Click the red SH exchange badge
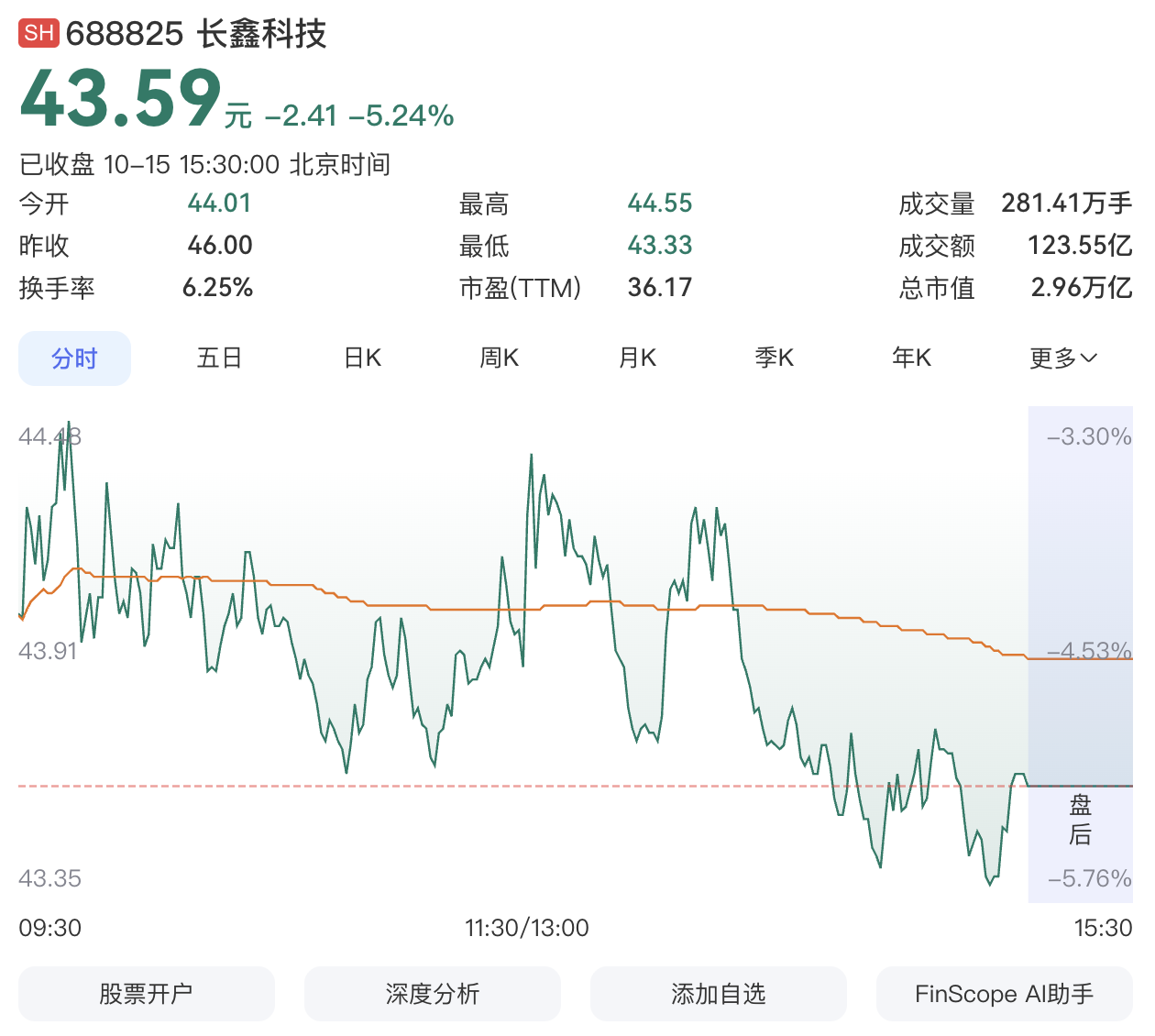This screenshot has width=1155, height=1036. coord(38,34)
